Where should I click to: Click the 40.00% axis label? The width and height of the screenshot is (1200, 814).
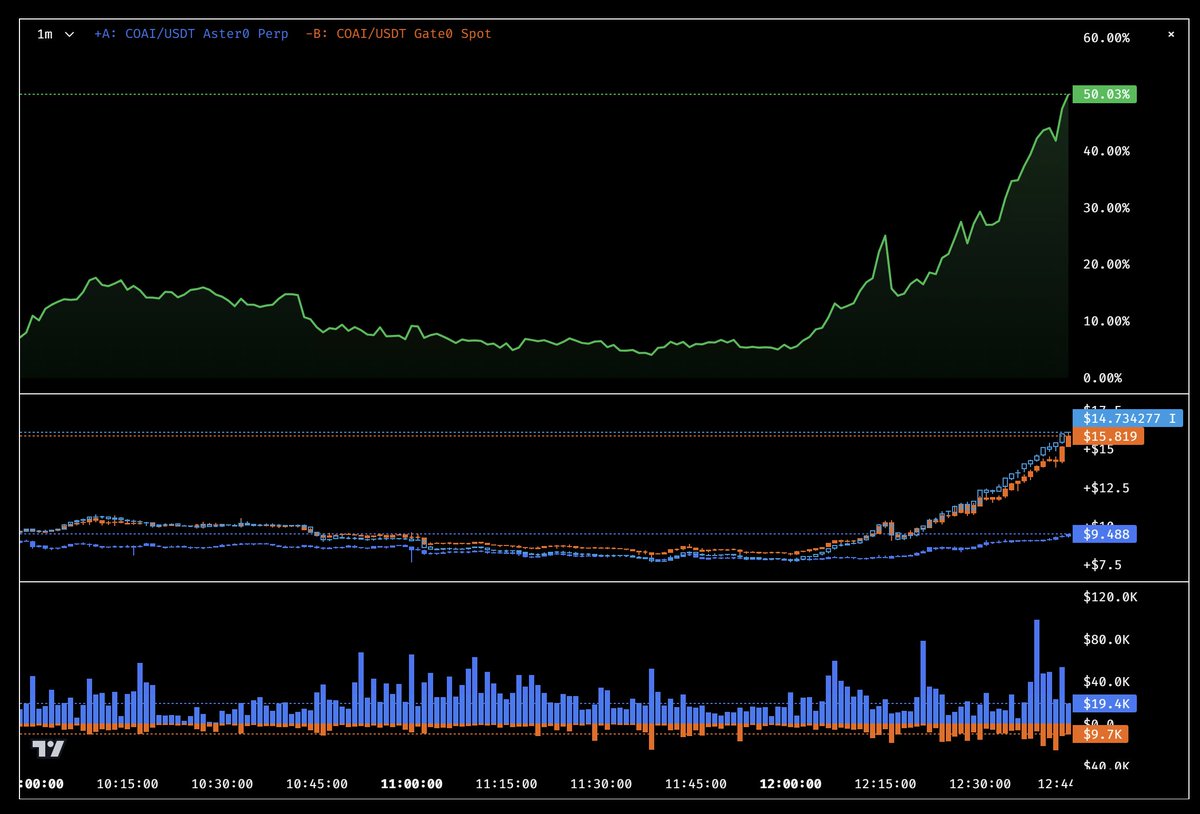click(x=1107, y=151)
